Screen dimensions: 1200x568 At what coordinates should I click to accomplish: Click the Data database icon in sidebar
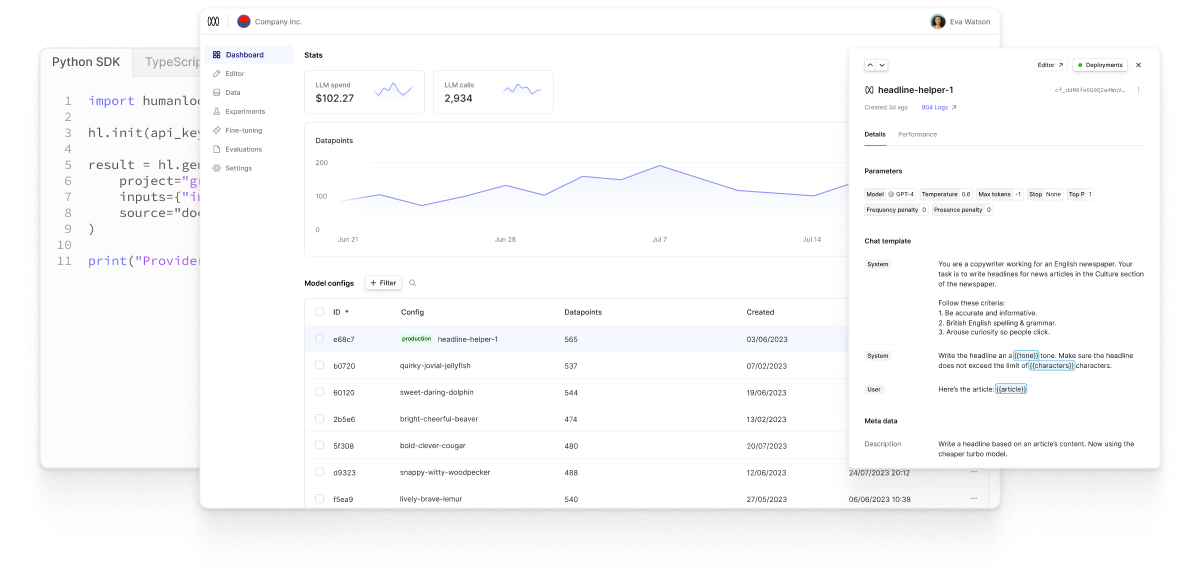[x=217, y=92]
